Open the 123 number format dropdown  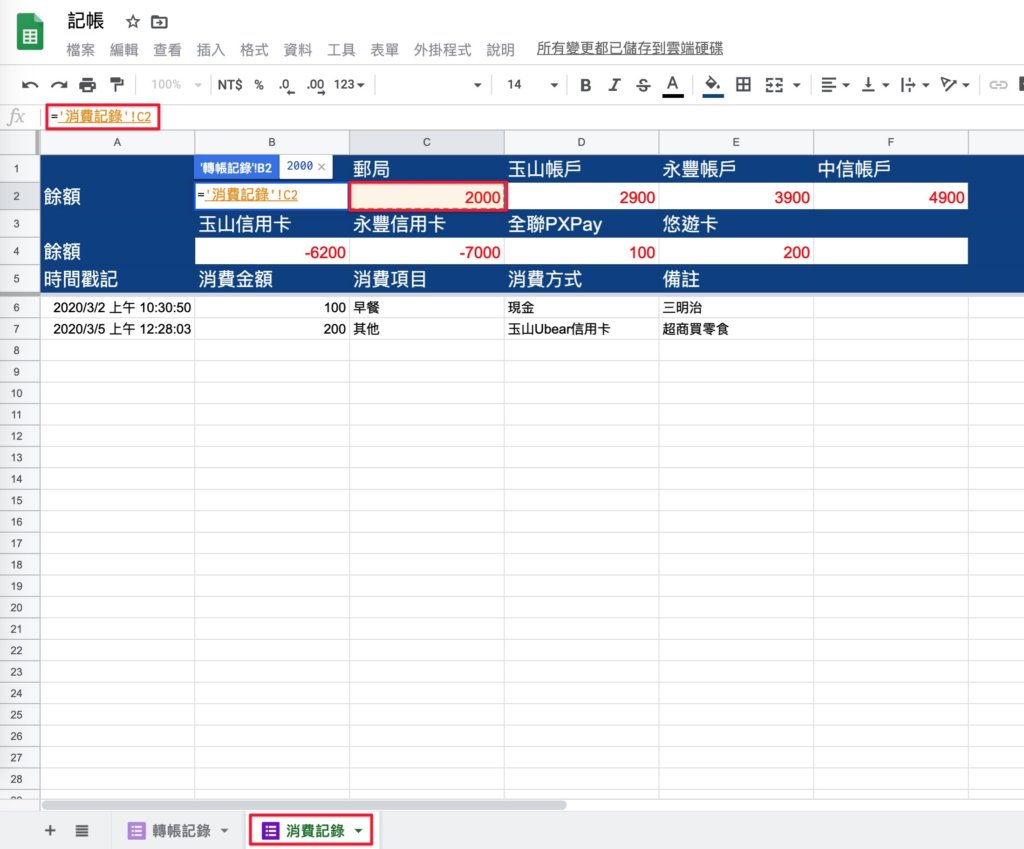tap(349, 85)
